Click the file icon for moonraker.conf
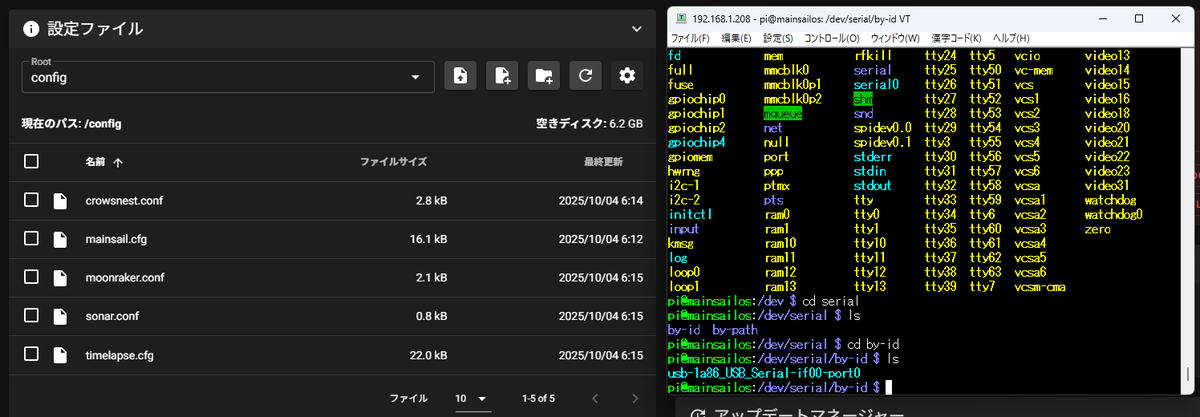This screenshot has height=417, width=1200. [x=60, y=277]
